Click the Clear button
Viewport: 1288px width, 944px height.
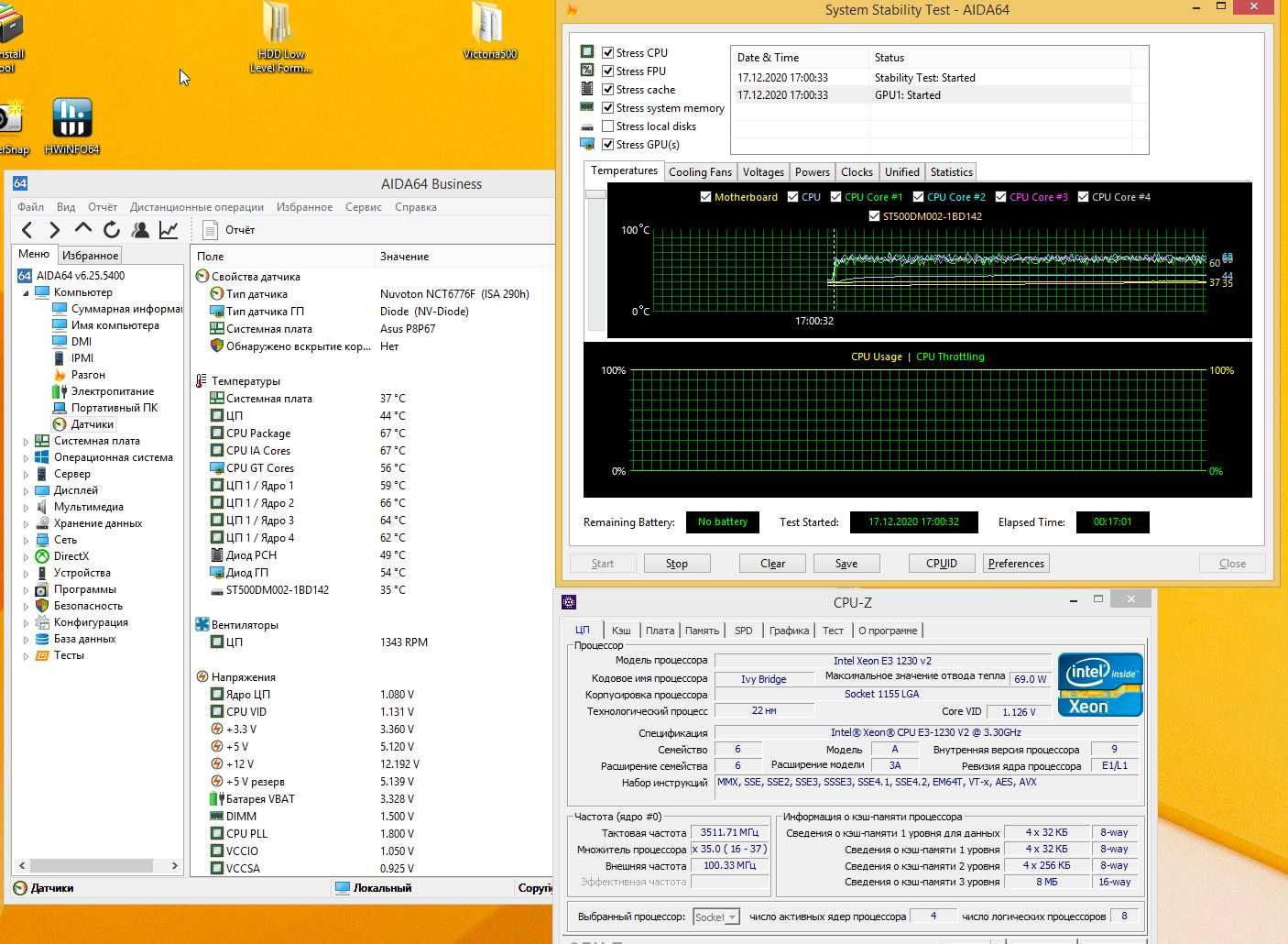[x=772, y=564]
